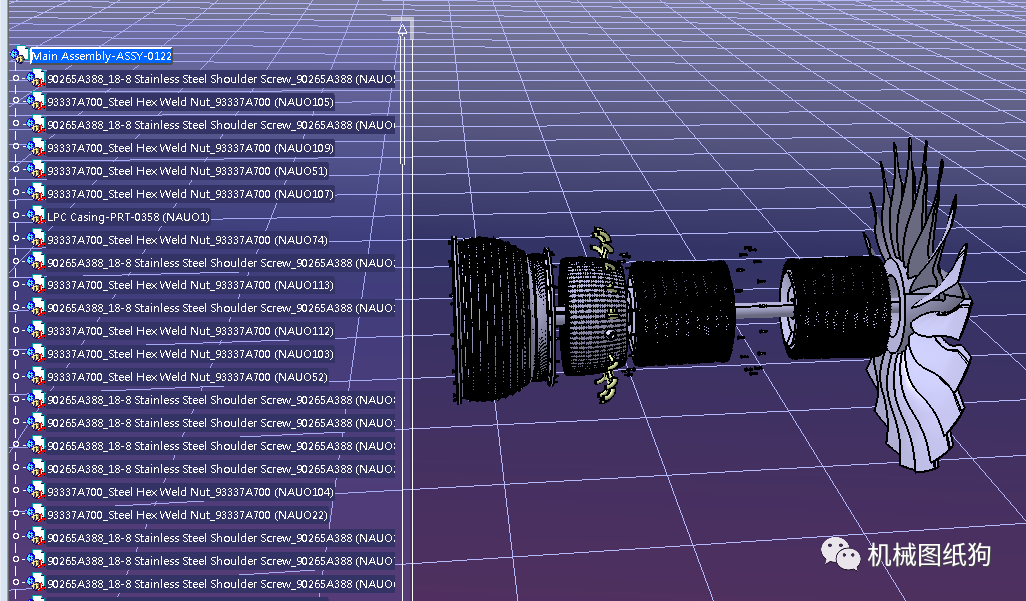Select the Steel Hex Weld Nut (NAUO51) label

coord(187,171)
